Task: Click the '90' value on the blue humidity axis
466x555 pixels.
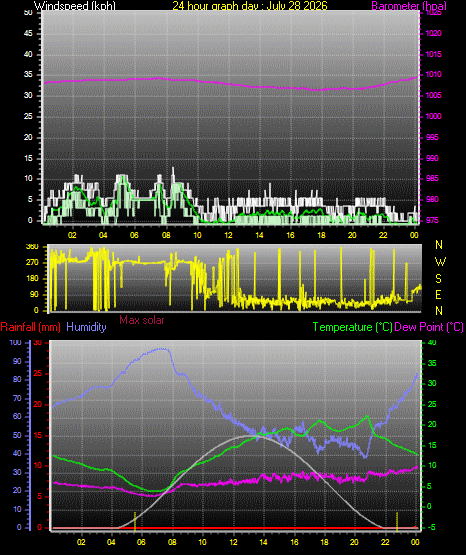Action: 17,361
